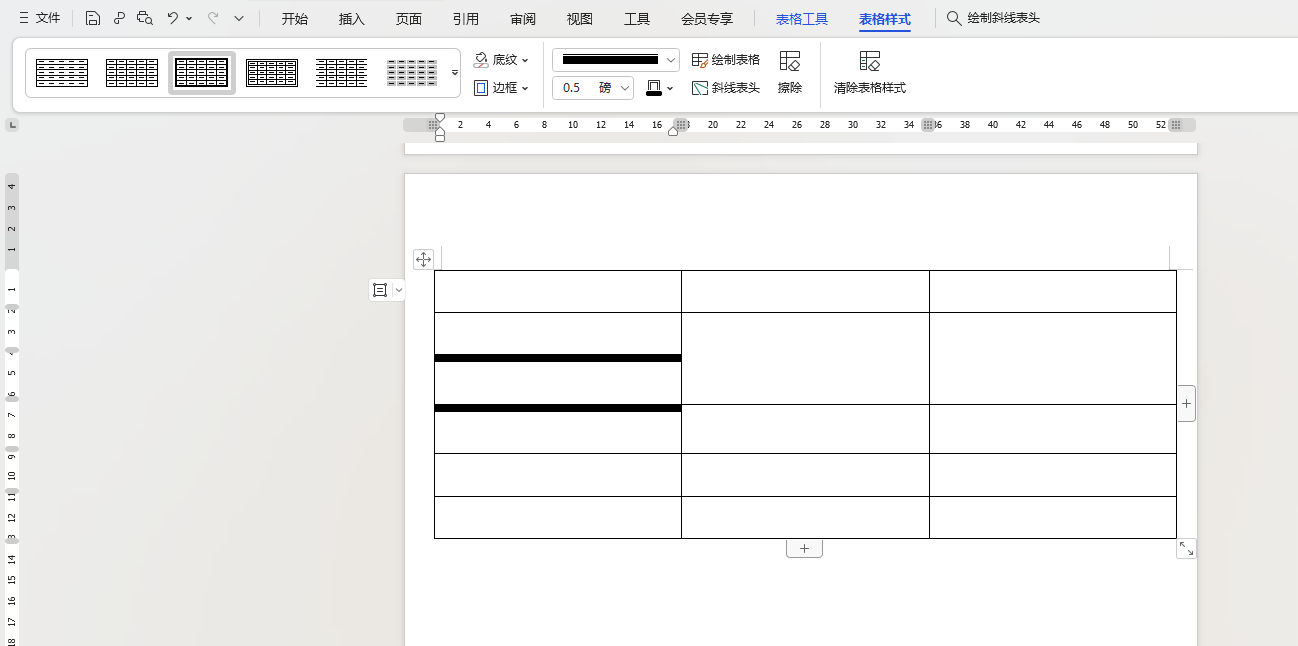
Task: Expand the layout options dropdown arrow
Action: click(x=399, y=290)
